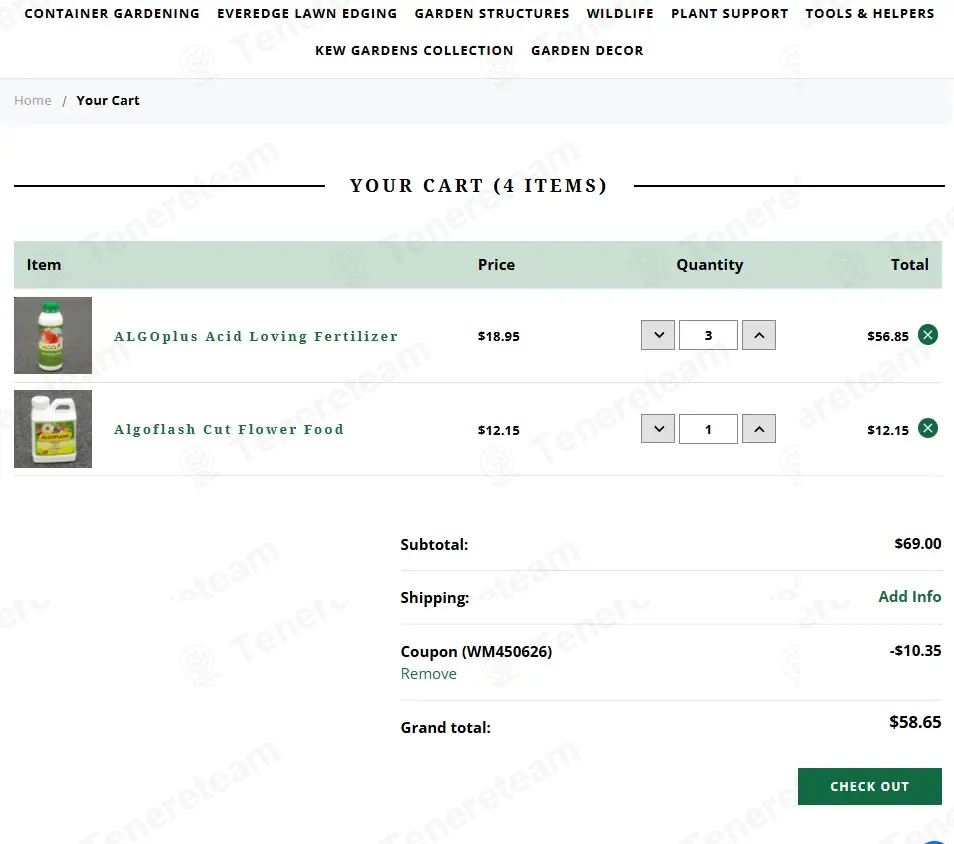
Task: Increase quantity of Algoflash Cut Flower Food
Action: (759, 429)
